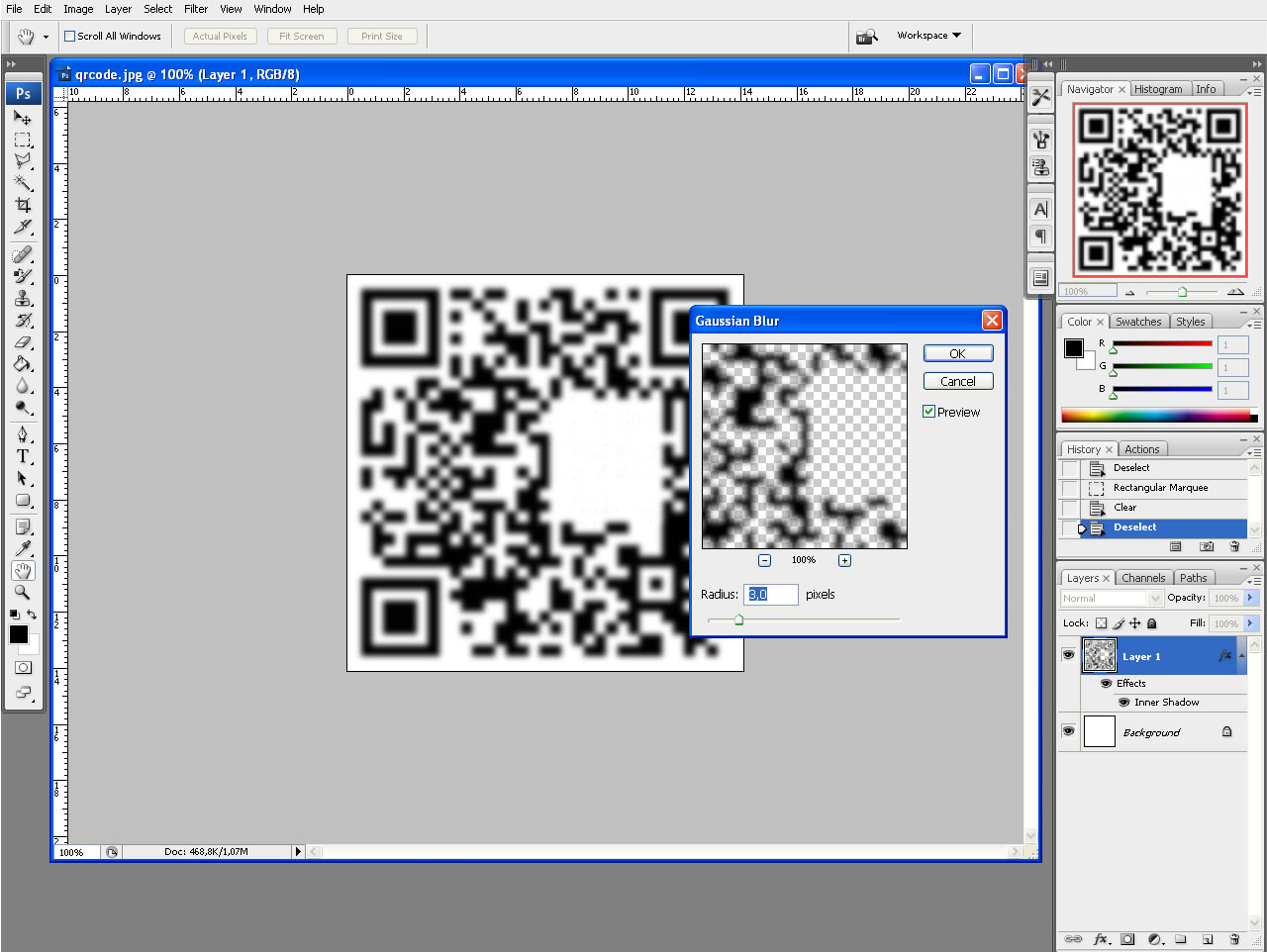Select the Zoom magnifier tool
1267x952 pixels.
pyautogui.click(x=23, y=593)
